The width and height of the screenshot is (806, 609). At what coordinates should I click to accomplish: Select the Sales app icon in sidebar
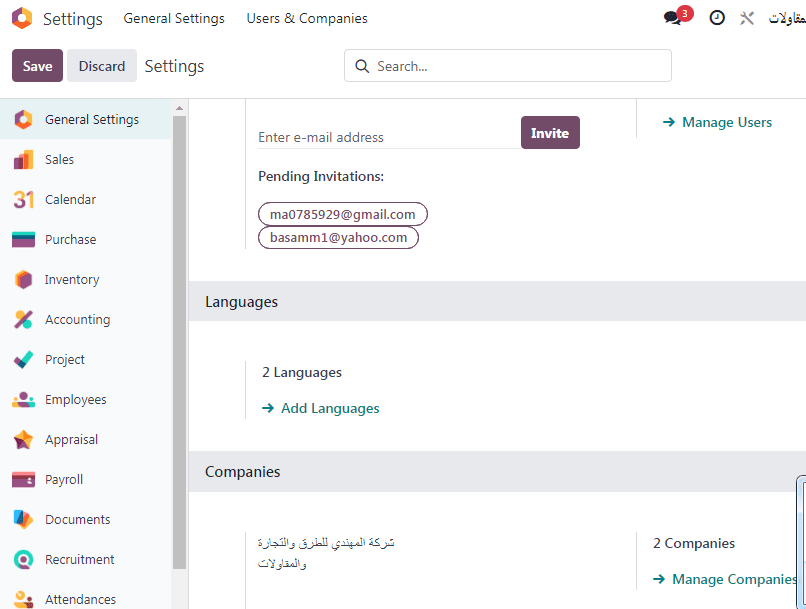(x=24, y=160)
